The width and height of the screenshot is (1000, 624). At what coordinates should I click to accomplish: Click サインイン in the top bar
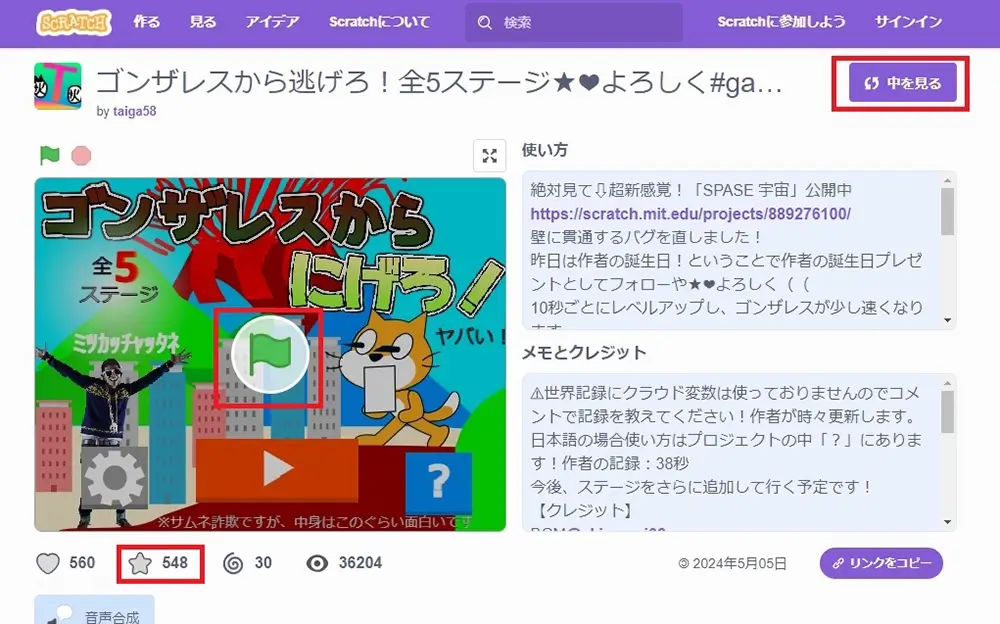[908, 22]
